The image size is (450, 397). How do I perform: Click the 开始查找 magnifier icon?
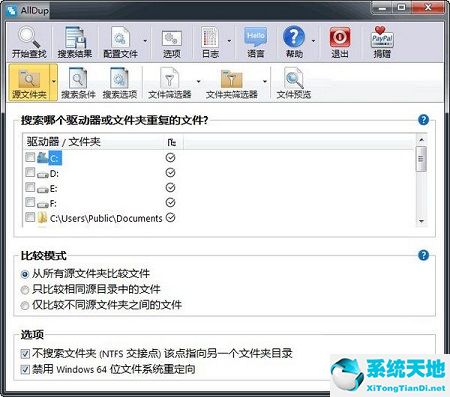pyautogui.click(x=29, y=37)
